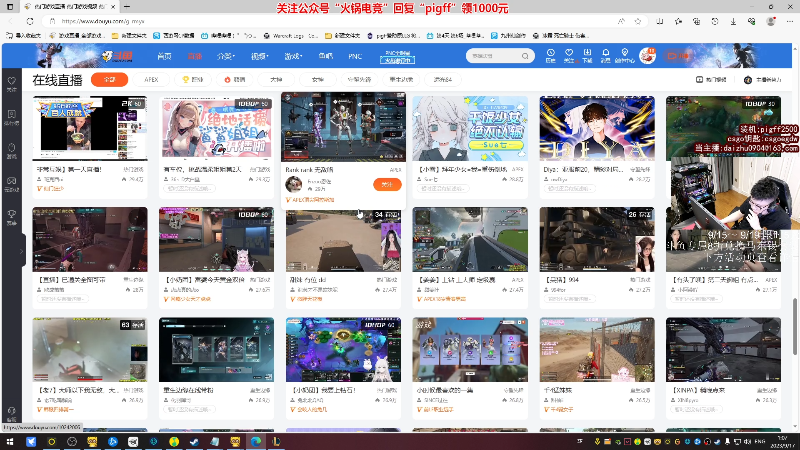Click the PNC event banner button
This screenshot has height=450, width=800.
[397, 57]
